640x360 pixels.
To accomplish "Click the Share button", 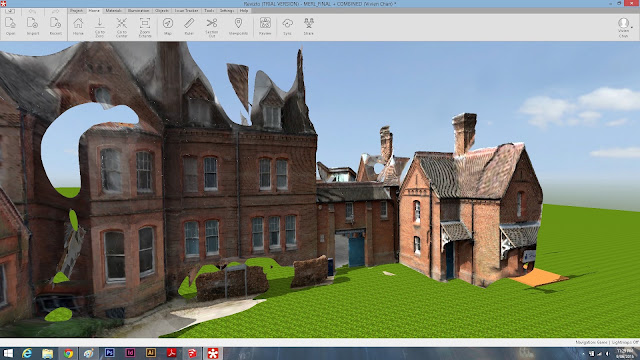I will [309, 27].
